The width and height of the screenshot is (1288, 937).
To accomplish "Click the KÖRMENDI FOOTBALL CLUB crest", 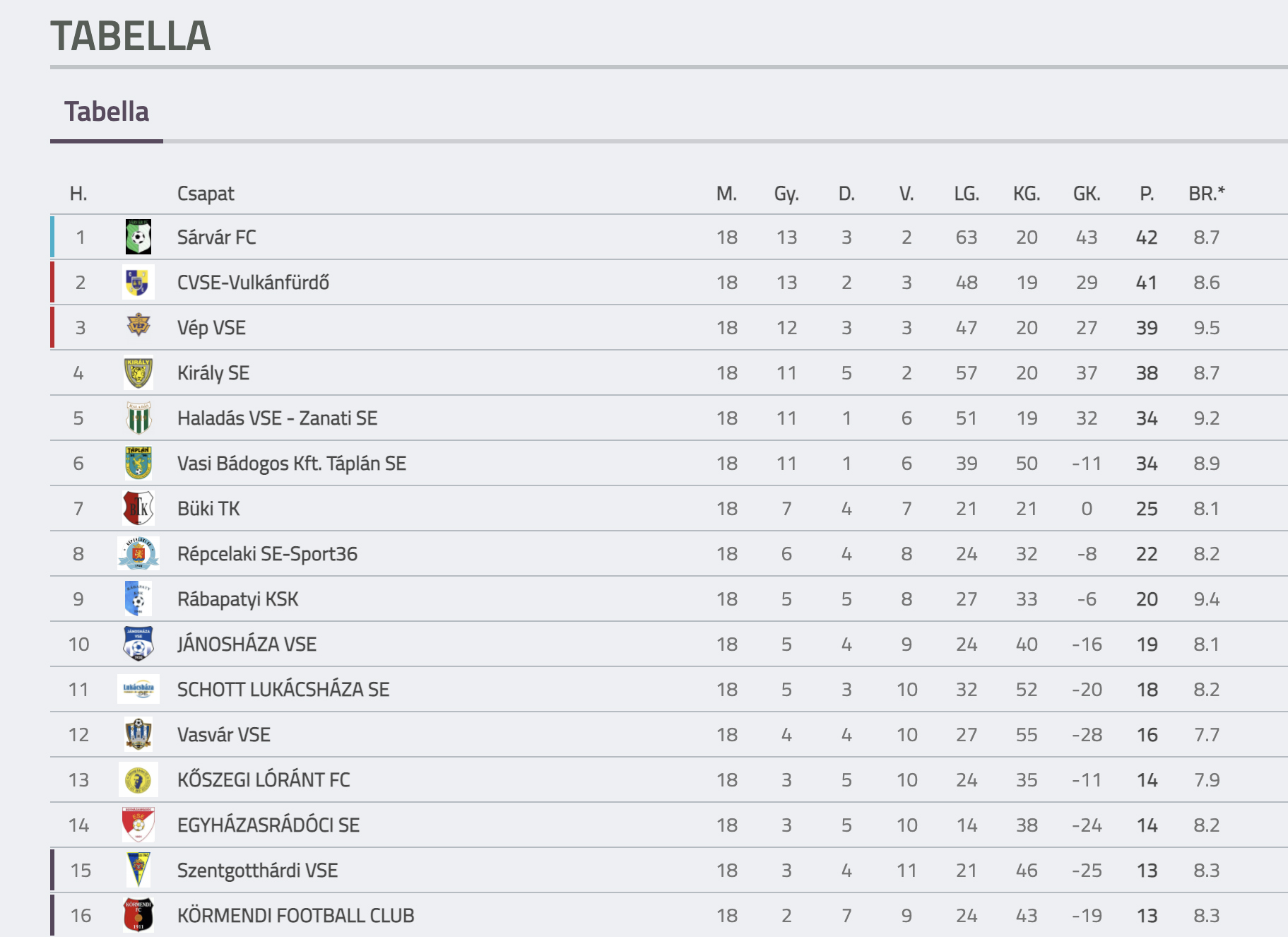I will pos(138,915).
